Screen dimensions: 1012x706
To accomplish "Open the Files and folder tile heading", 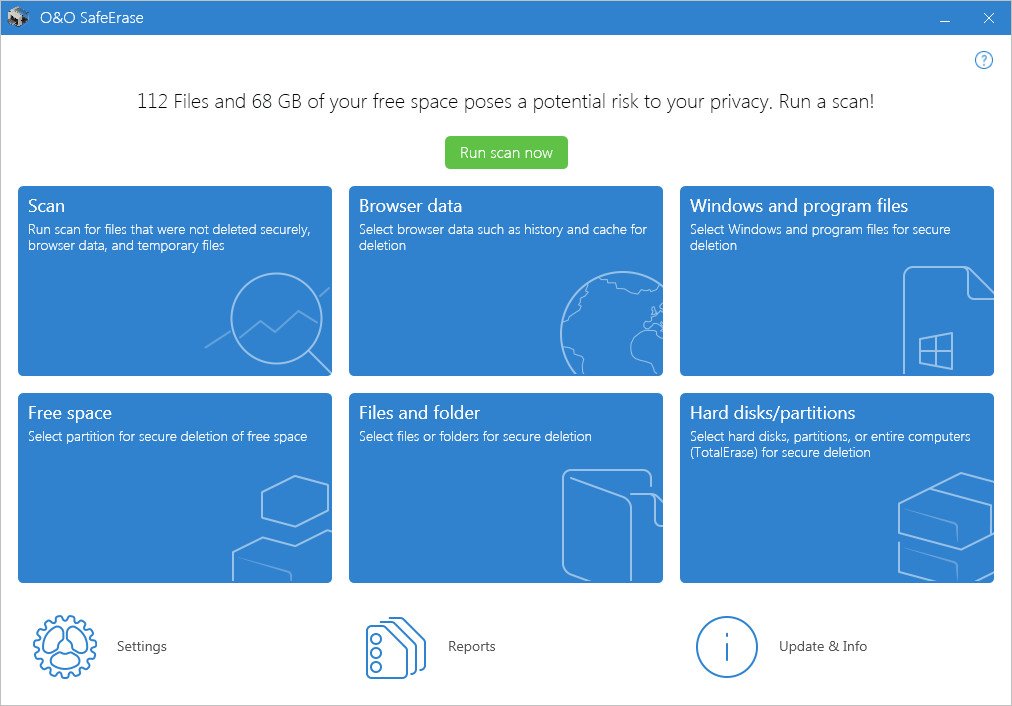I will point(419,413).
